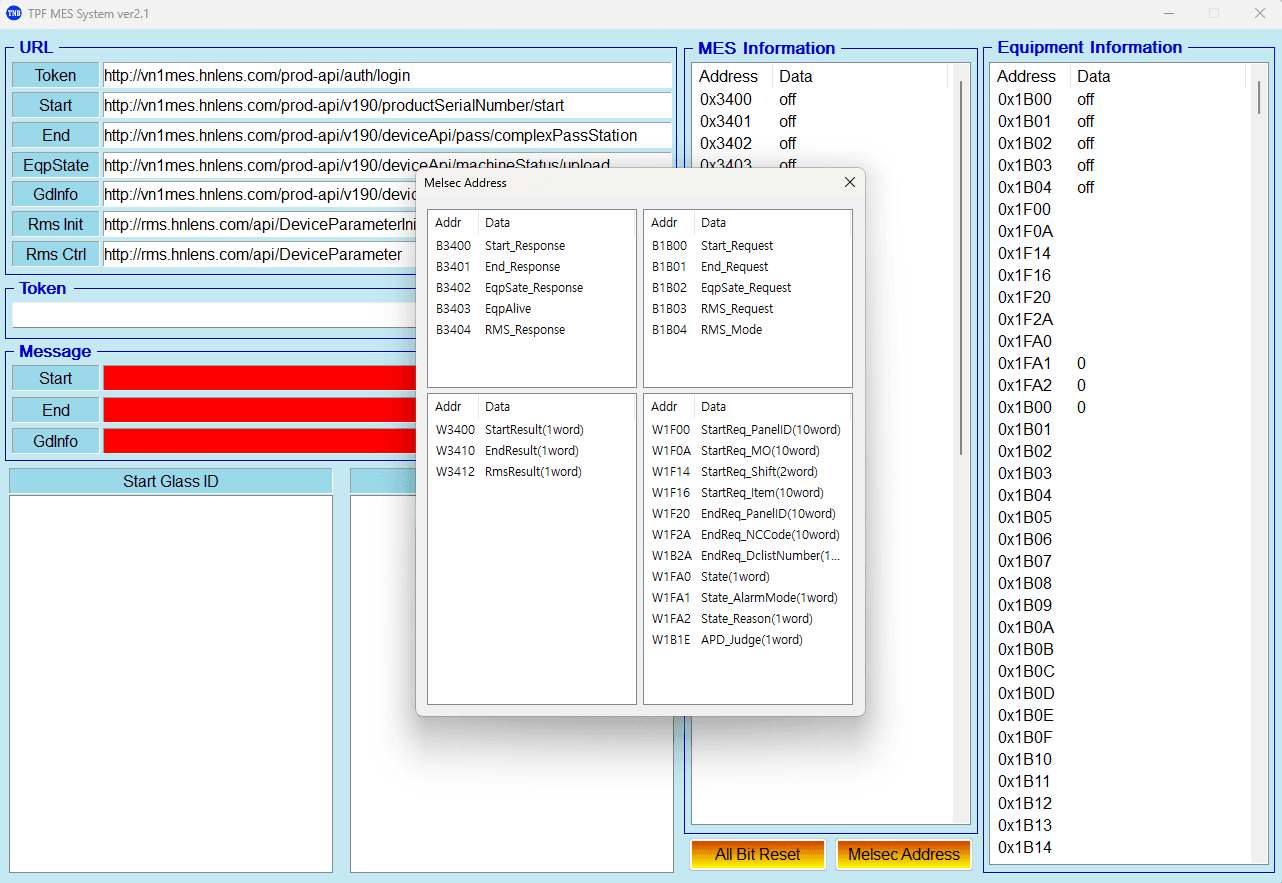Click the EqpState URL button
1282x883 pixels.
pyautogui.click(x=56, y=165)
